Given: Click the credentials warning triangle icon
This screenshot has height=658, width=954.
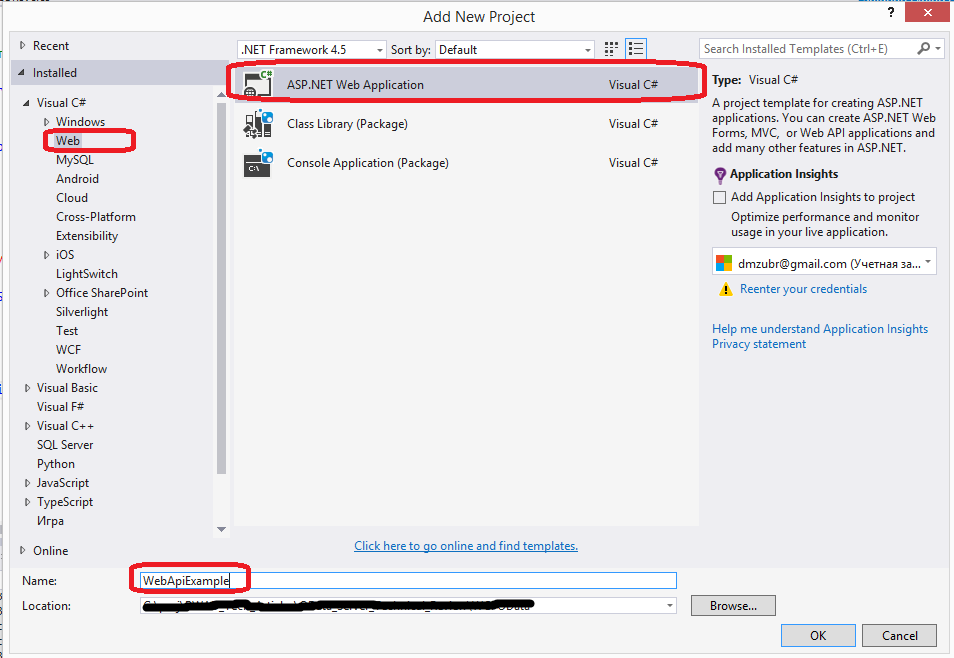Looking at the screenshot, I should point(725,289).
